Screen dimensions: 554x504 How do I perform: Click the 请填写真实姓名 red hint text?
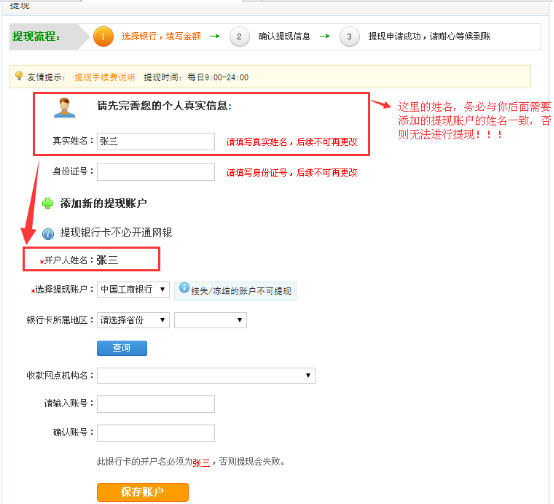tap(291, 142)
